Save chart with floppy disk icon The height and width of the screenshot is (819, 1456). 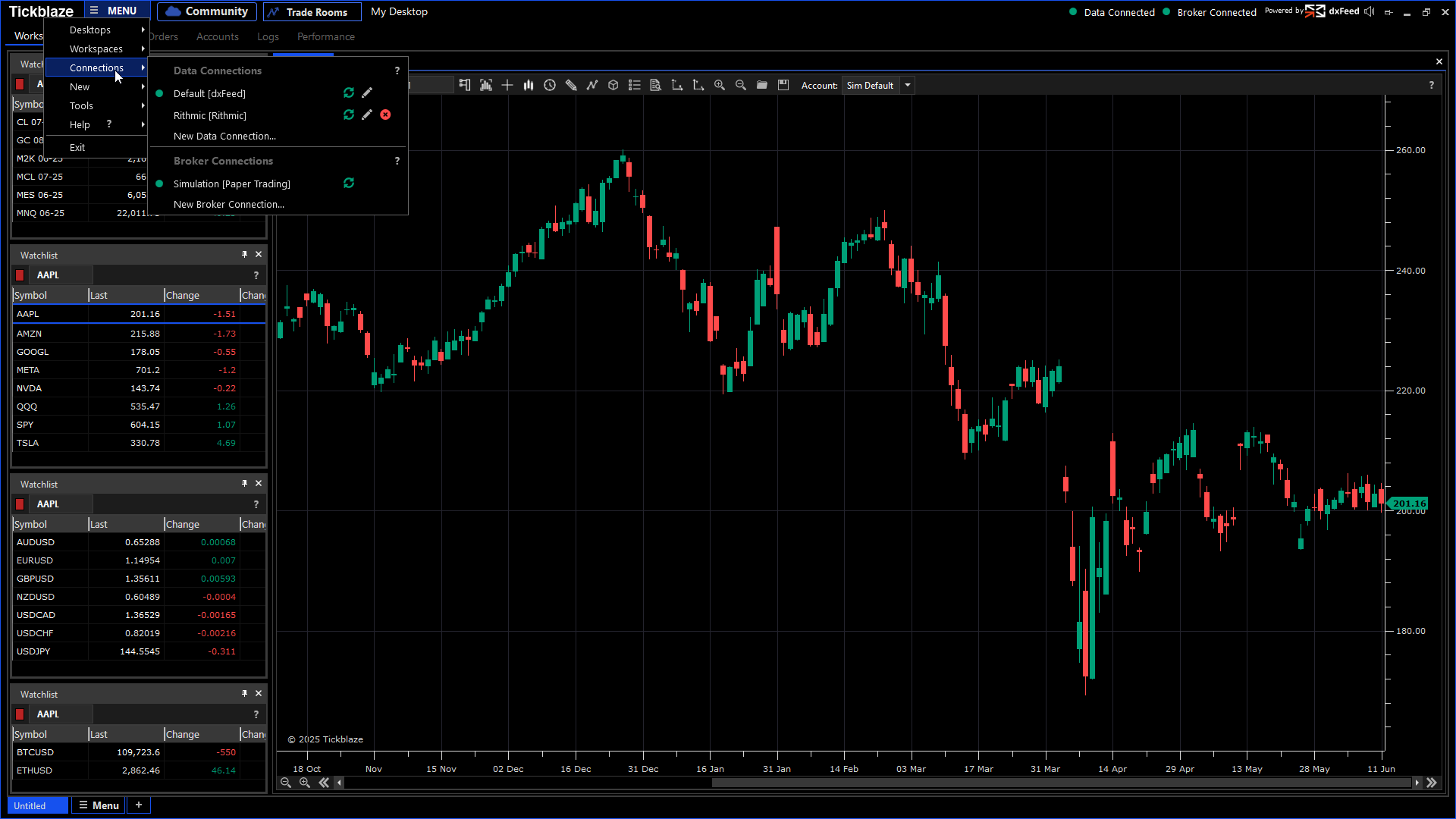pyautogui.click(x=783, y=85)
